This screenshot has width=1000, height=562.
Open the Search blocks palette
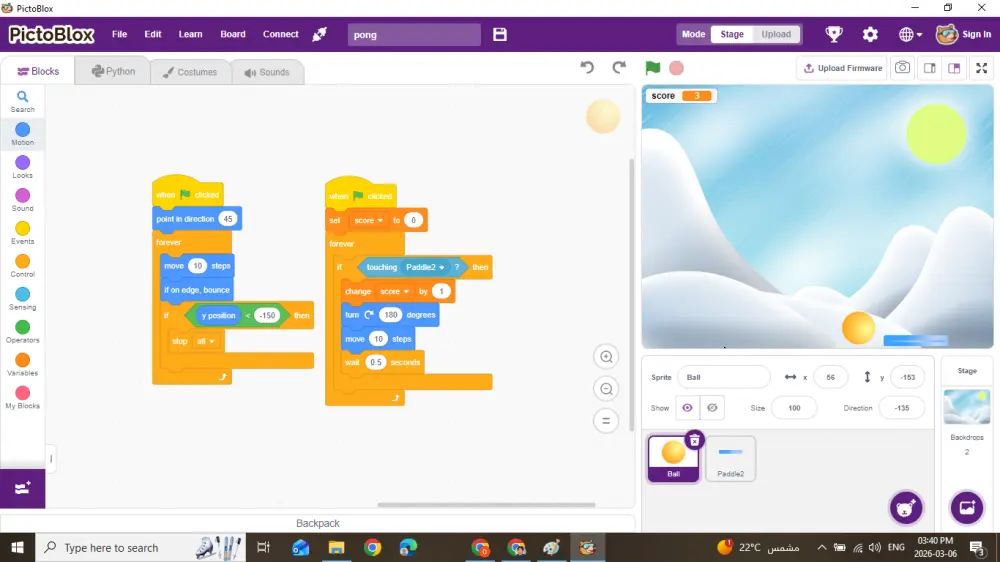point(22,101)
